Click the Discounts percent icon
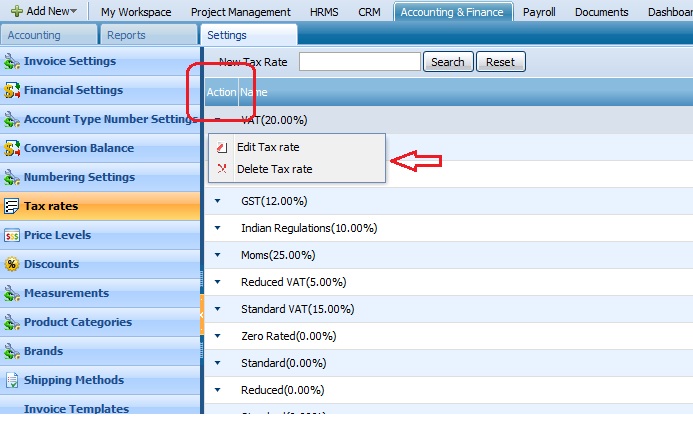Viewport: 693px width, 425px height. coord(12,265)
